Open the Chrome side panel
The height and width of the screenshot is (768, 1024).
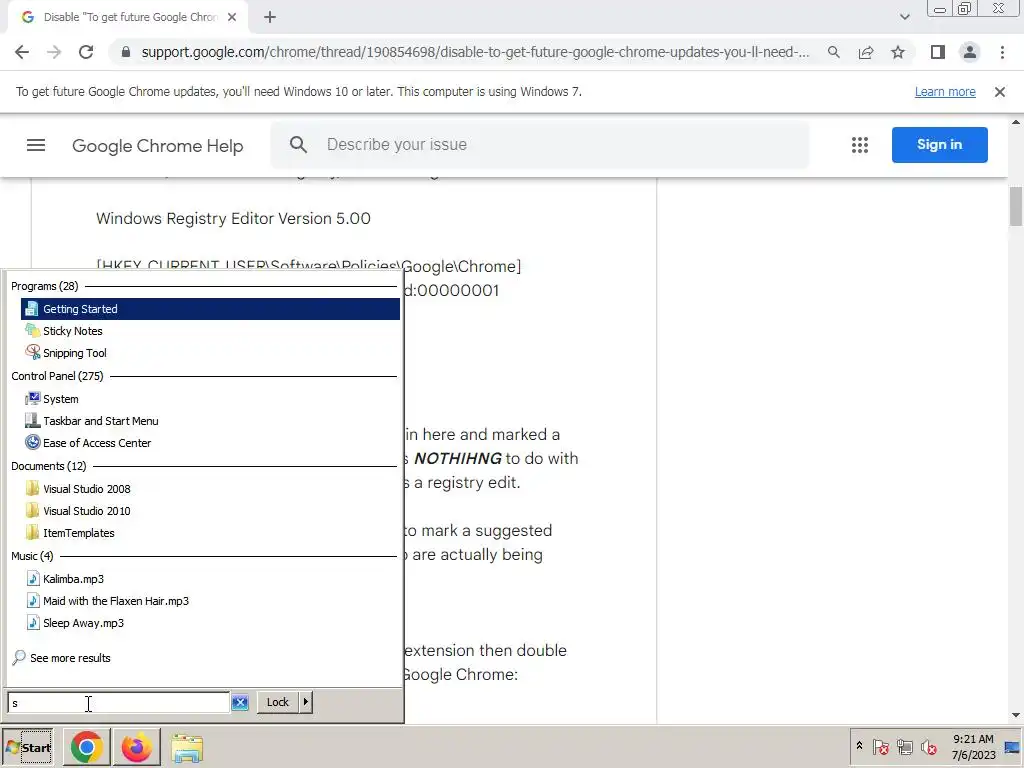click(938, 52)
